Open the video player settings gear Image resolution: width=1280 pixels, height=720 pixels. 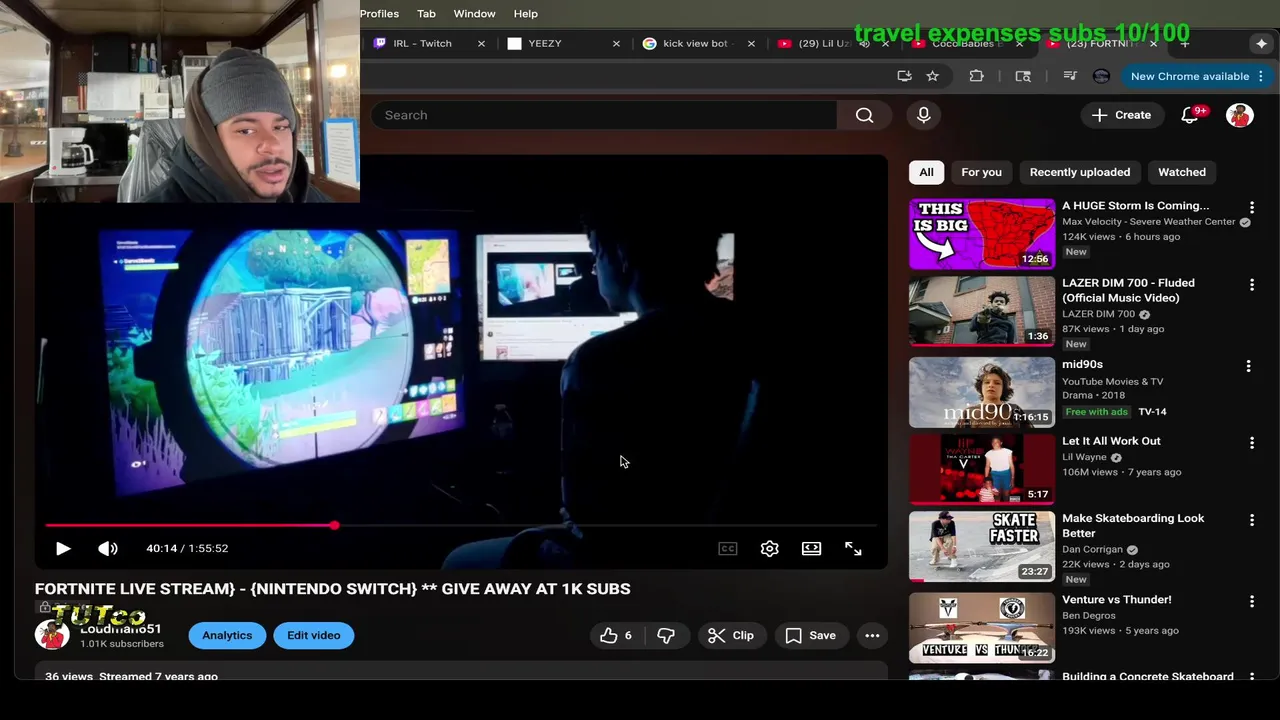click(x=769, y=548)
